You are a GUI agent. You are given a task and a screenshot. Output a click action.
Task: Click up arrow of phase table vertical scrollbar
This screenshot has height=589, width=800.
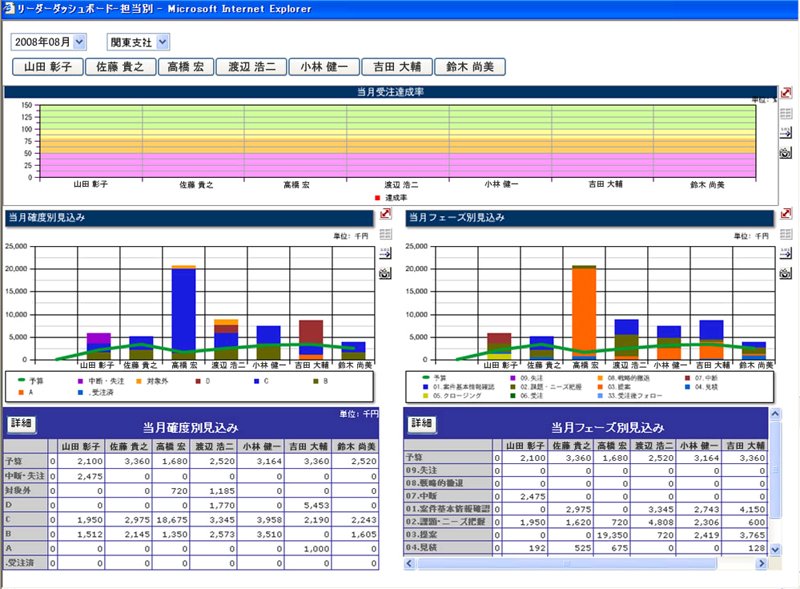tap(775, 413)
